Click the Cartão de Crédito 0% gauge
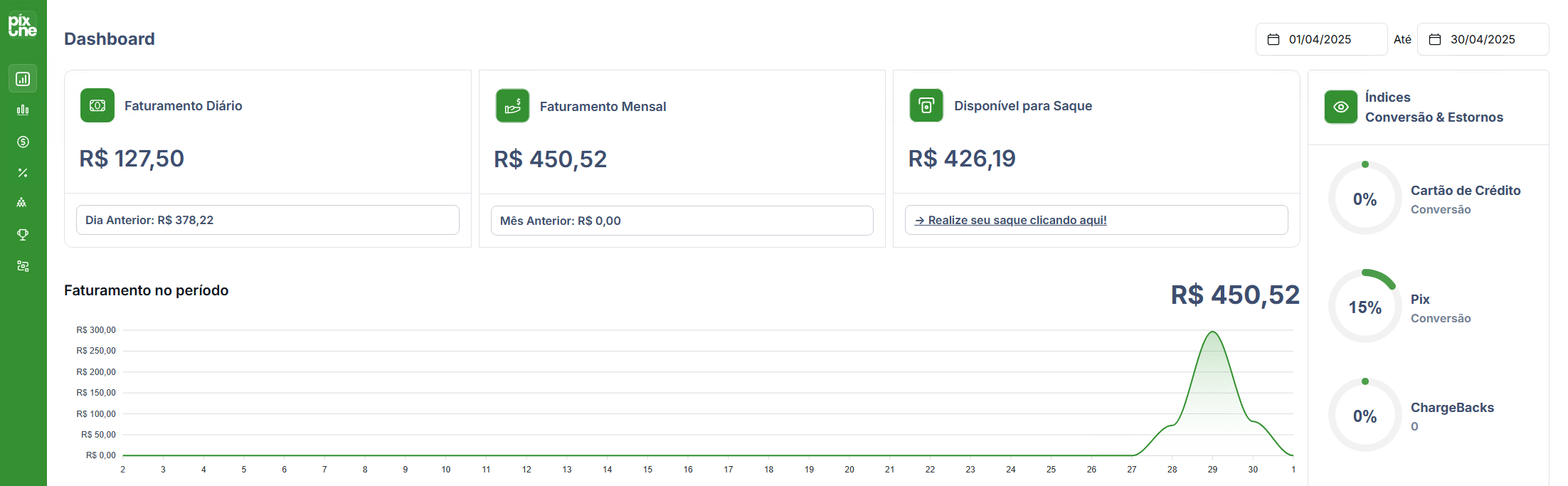Screen dimensions: 1568x486 (x=1365, y=199)
